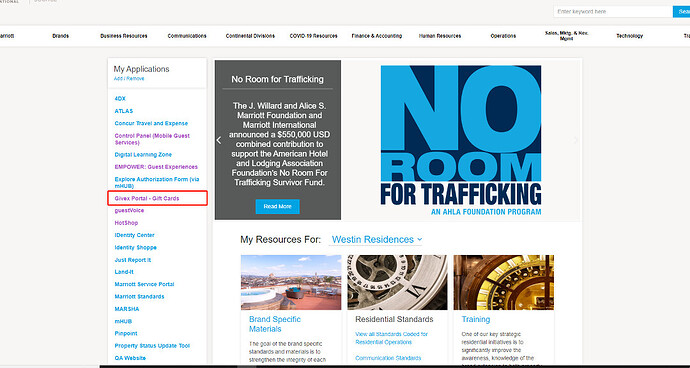Launch the MARSHA application link
This screenshot has width=690, height=368.
[127, 309]
